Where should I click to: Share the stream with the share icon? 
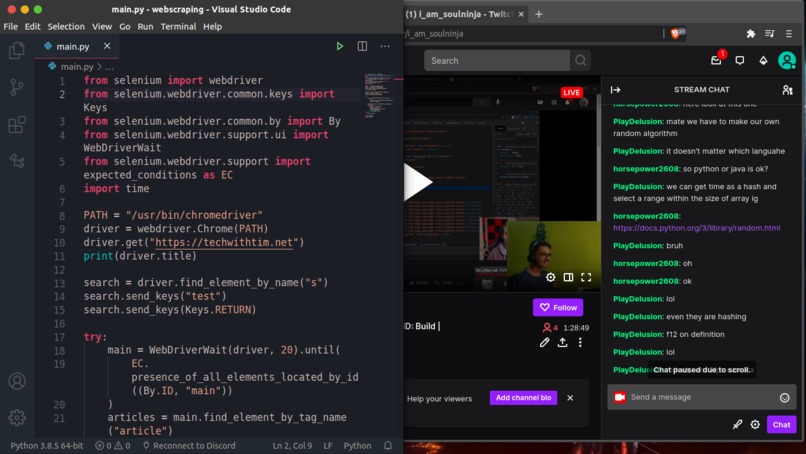563,342
